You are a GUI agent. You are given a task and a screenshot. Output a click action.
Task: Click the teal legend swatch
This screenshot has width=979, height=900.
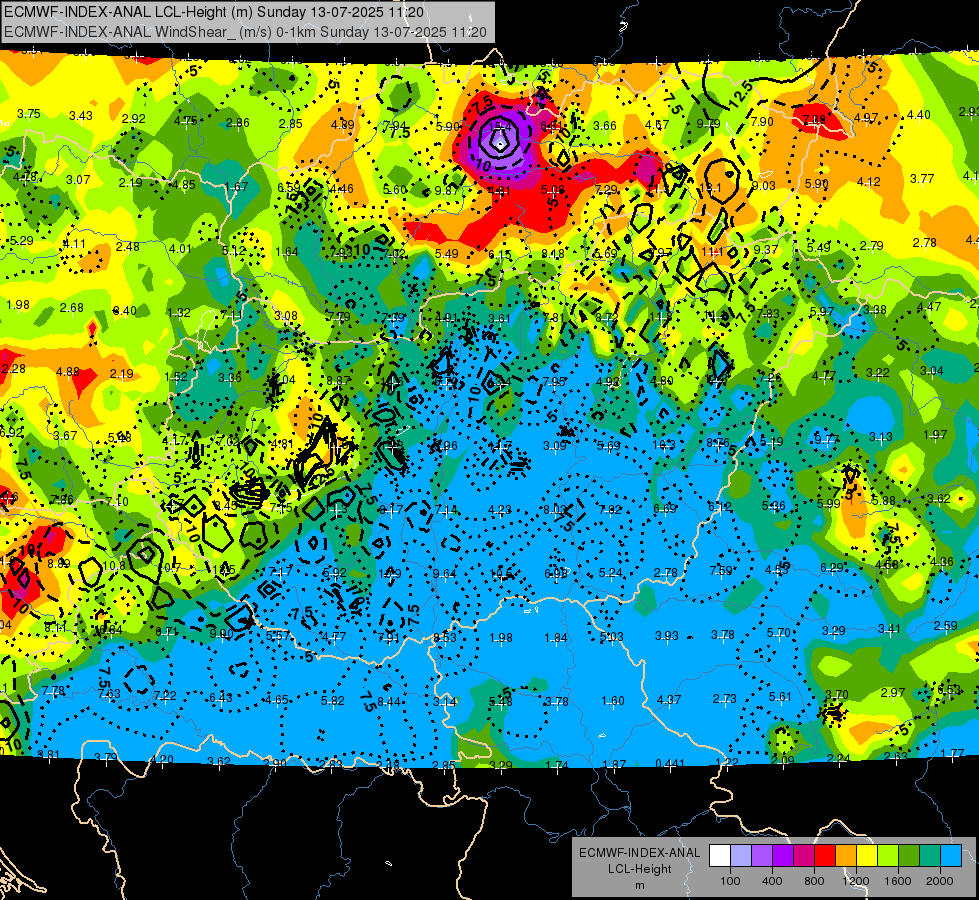[930, 856]
